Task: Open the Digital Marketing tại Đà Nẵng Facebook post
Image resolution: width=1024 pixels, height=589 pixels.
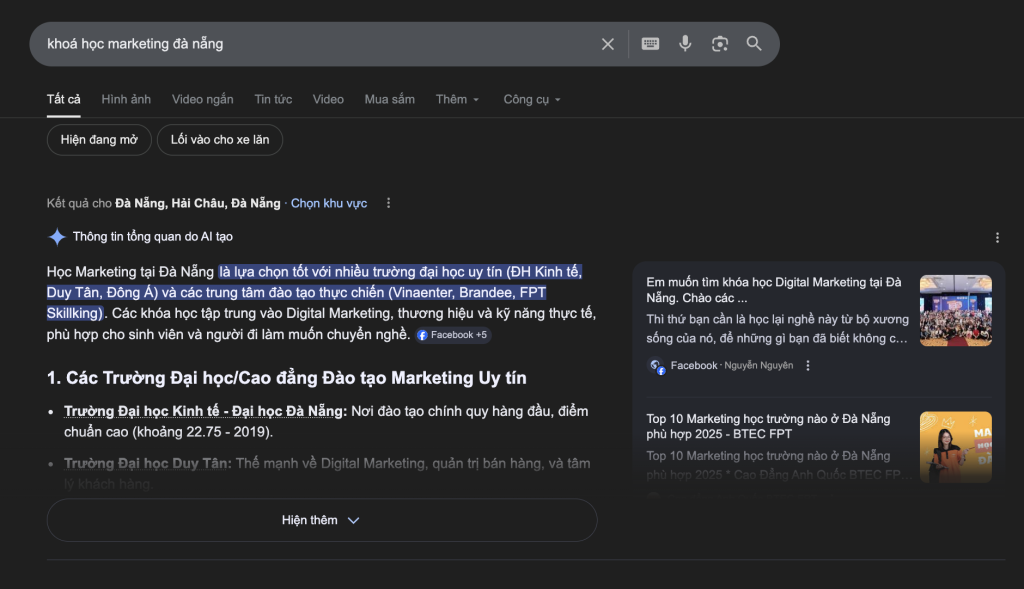Action: pos(774,290)
